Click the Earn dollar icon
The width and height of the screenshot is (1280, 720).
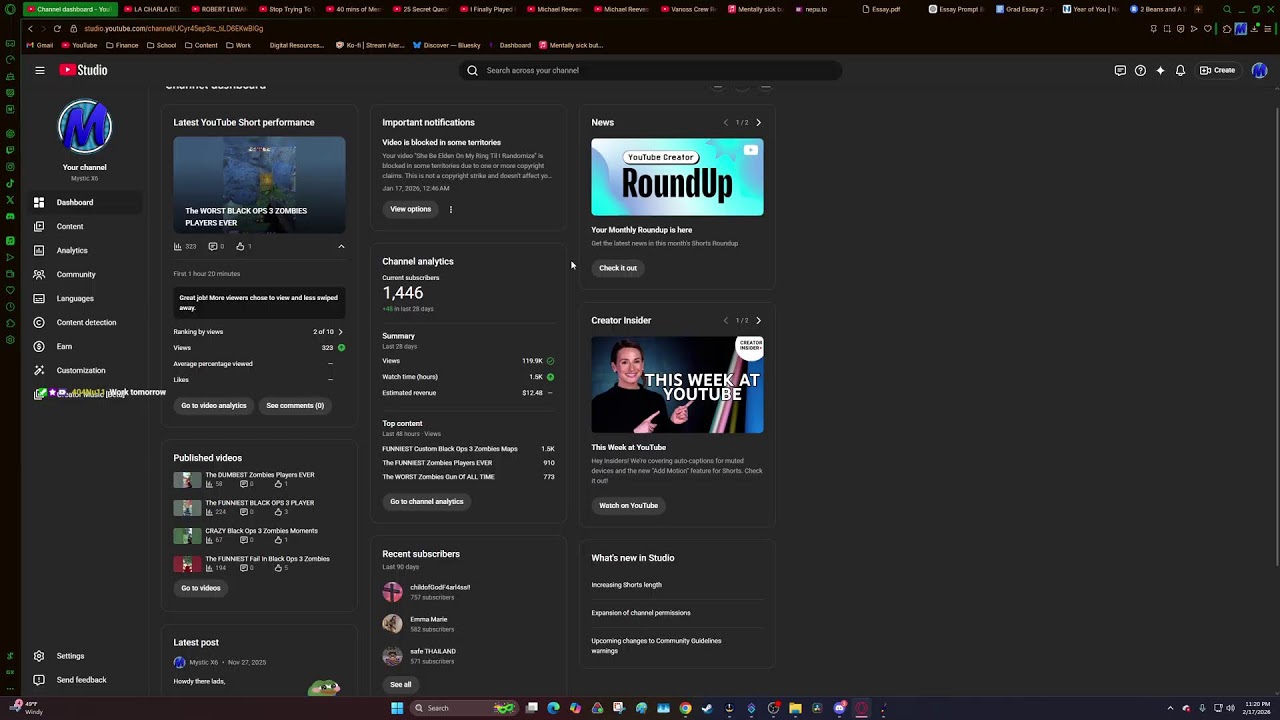click(x=39, y=346)
